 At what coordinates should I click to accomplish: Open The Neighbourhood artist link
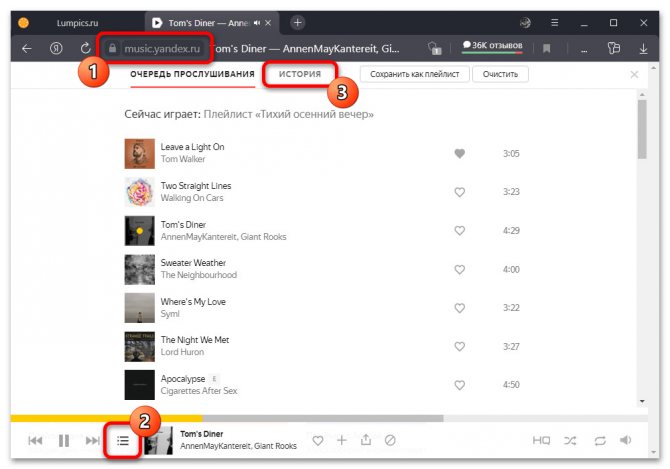pyautogui.click(x=199, y=275)
